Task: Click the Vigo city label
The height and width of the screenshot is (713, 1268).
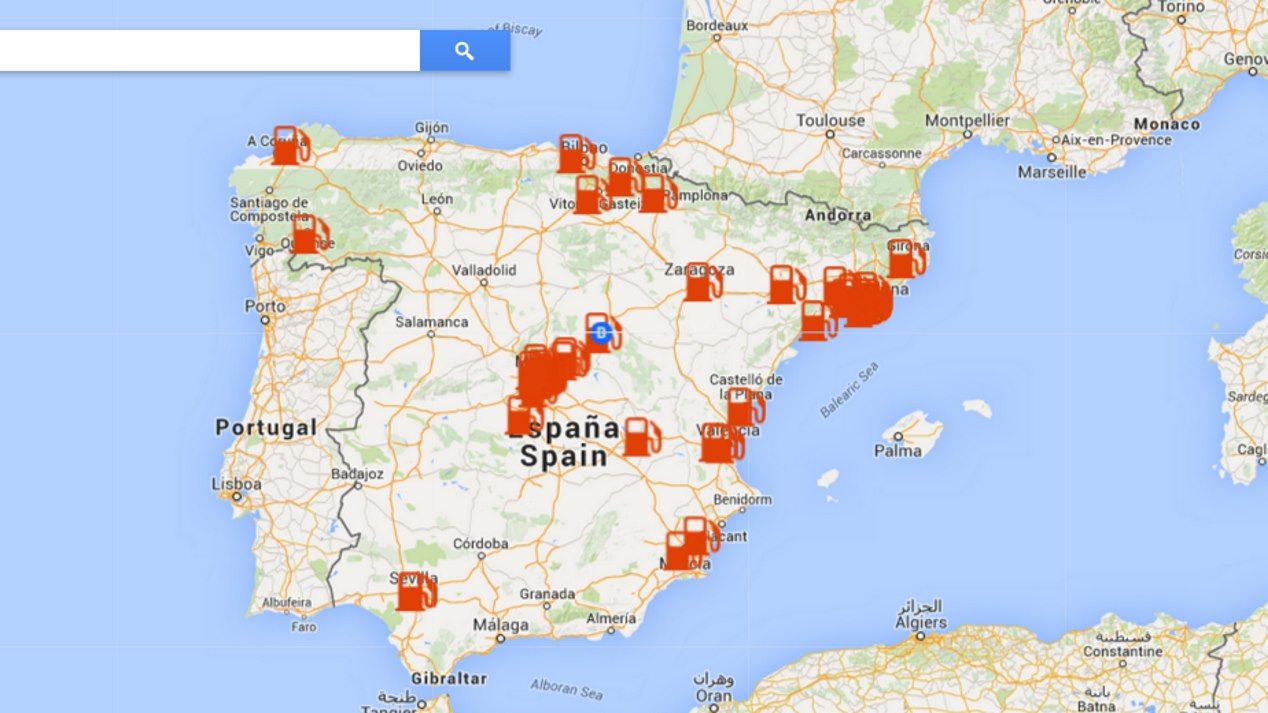Action: pos(257,251)
